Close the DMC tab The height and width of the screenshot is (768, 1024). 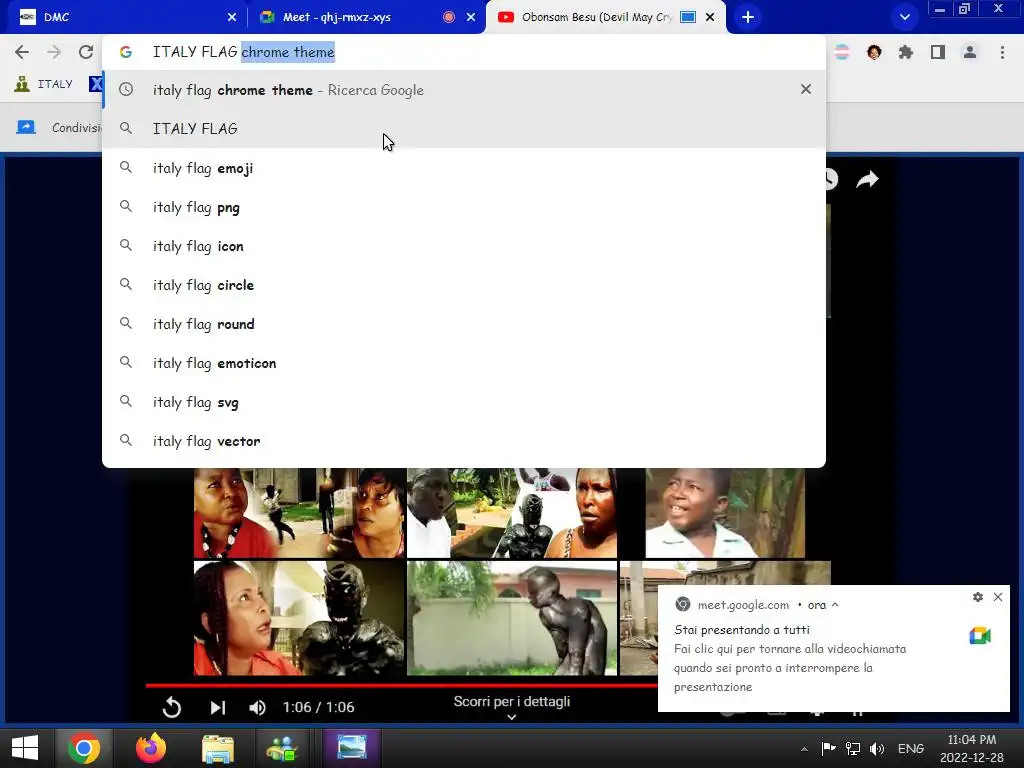point(232,17)
